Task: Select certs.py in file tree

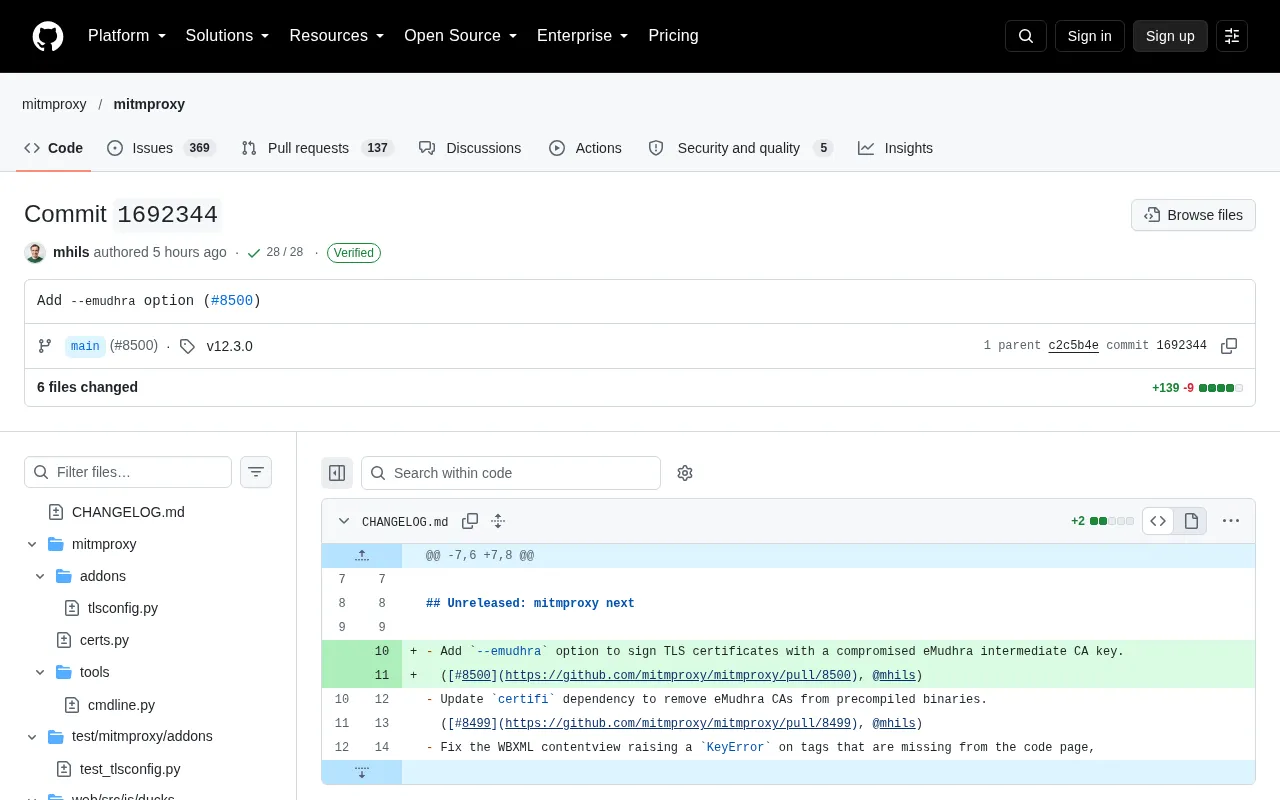Action: click(x=104, y=640)
